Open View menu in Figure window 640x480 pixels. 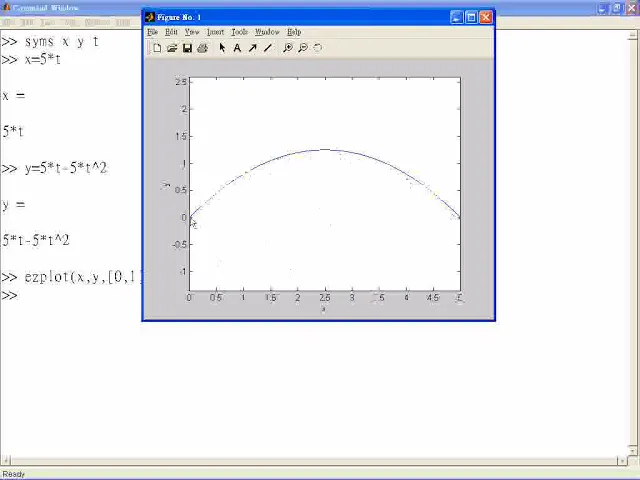coord(192,32)
